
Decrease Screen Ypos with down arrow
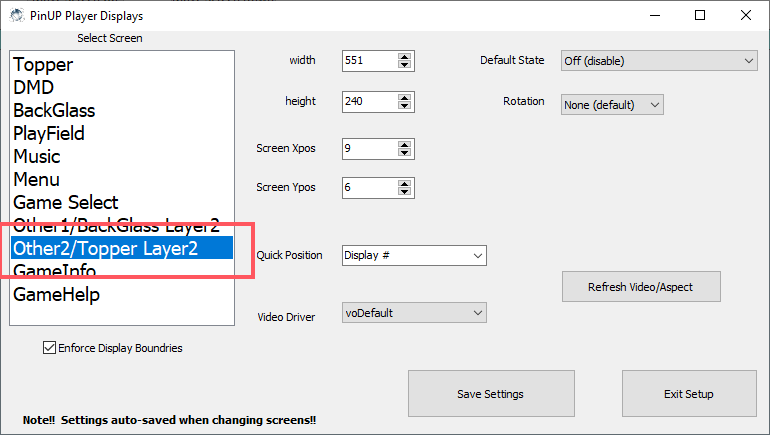[x=404, y=192]
